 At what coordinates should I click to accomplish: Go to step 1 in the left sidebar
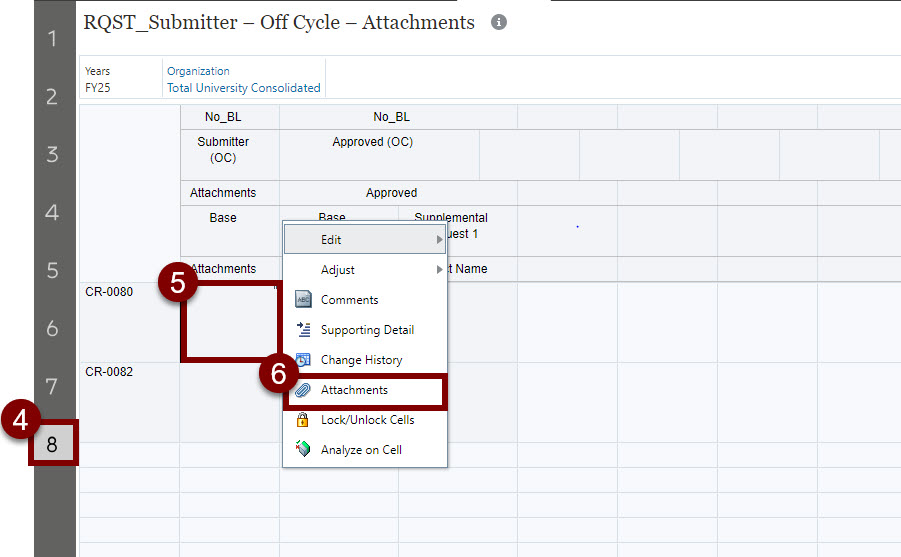click(52, 39)
